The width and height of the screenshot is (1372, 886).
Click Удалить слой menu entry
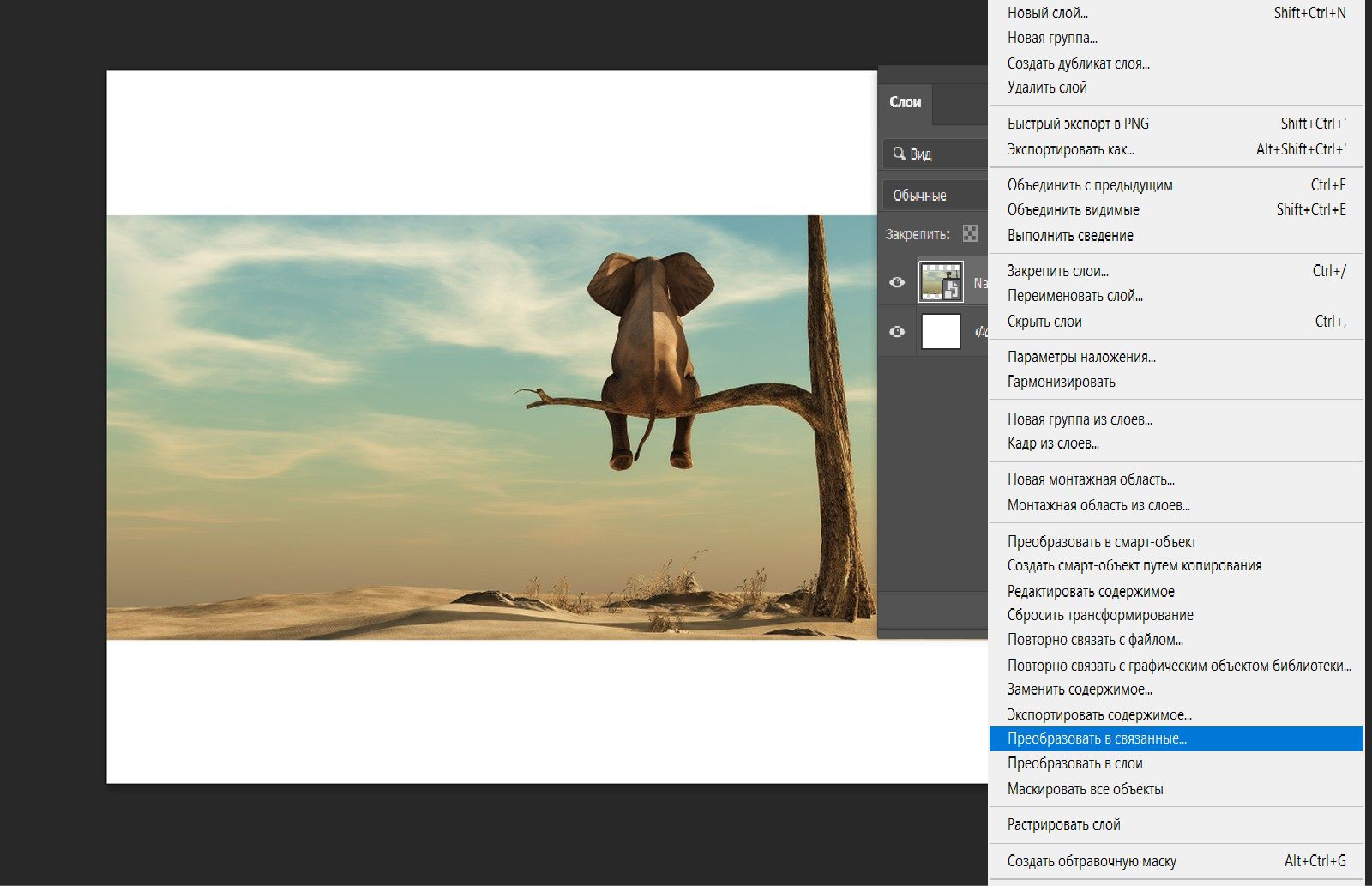coord(1047,87)
